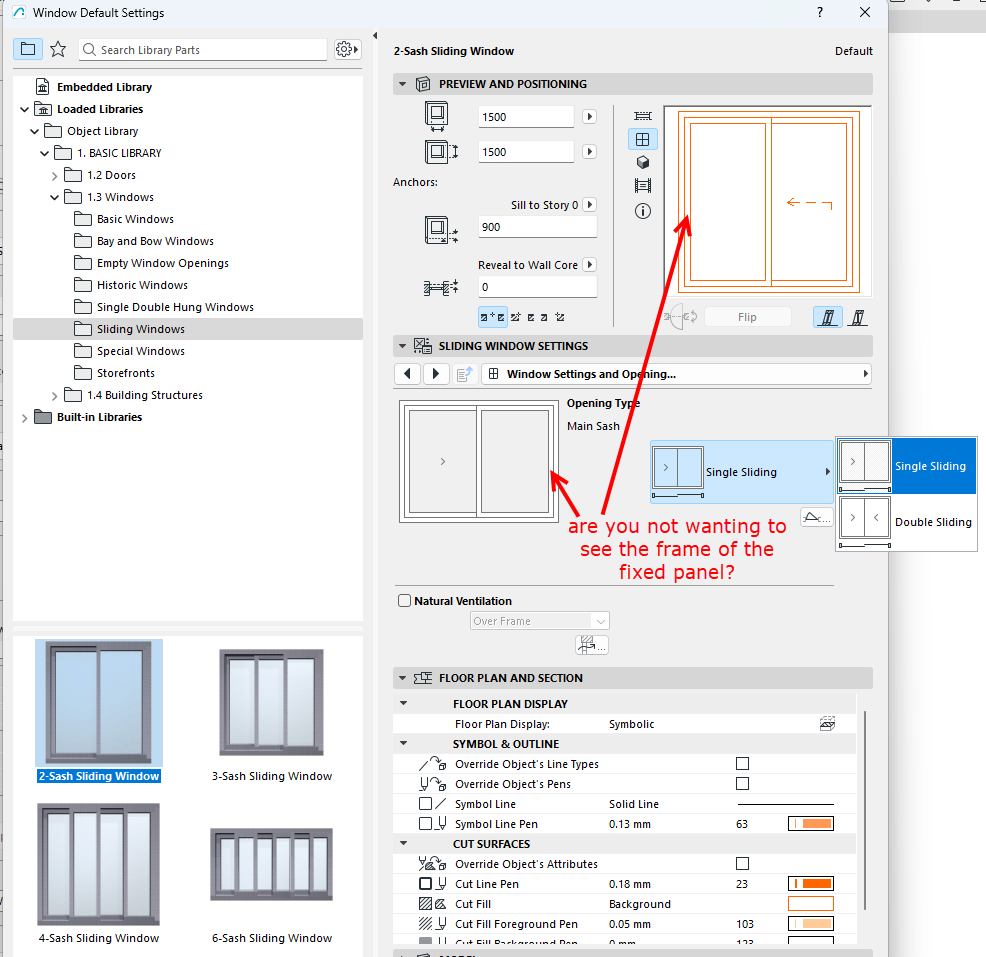Click Cut Fill Foreground Pen swatch
Screen dimensions: 986x957
pos(811,924)
